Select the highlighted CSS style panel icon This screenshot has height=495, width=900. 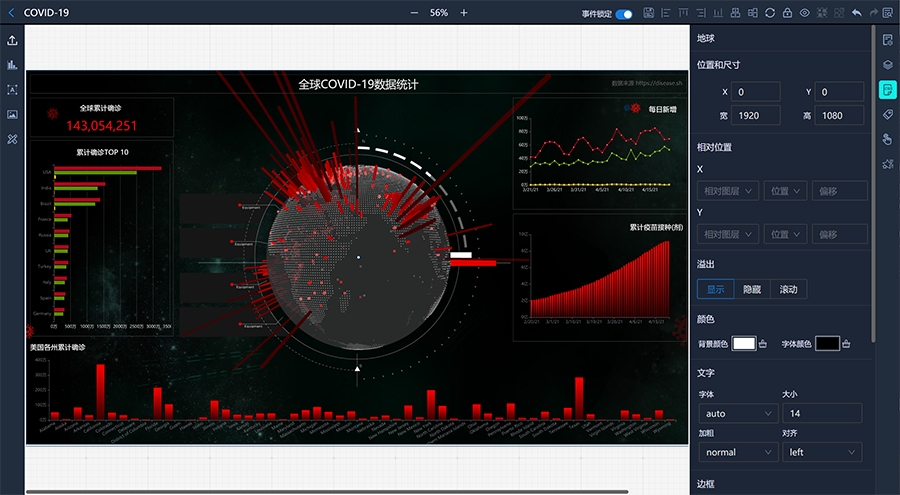[888, 90]
